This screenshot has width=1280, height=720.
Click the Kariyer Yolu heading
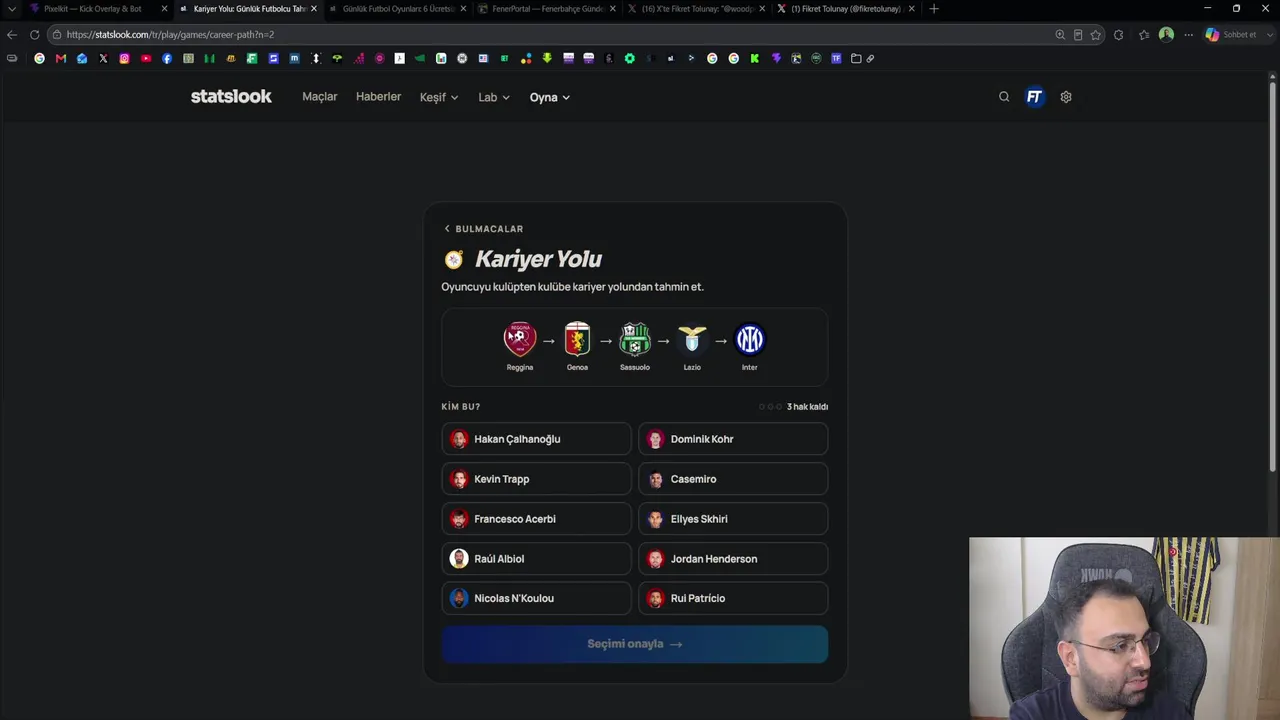(x=538, y=259)
